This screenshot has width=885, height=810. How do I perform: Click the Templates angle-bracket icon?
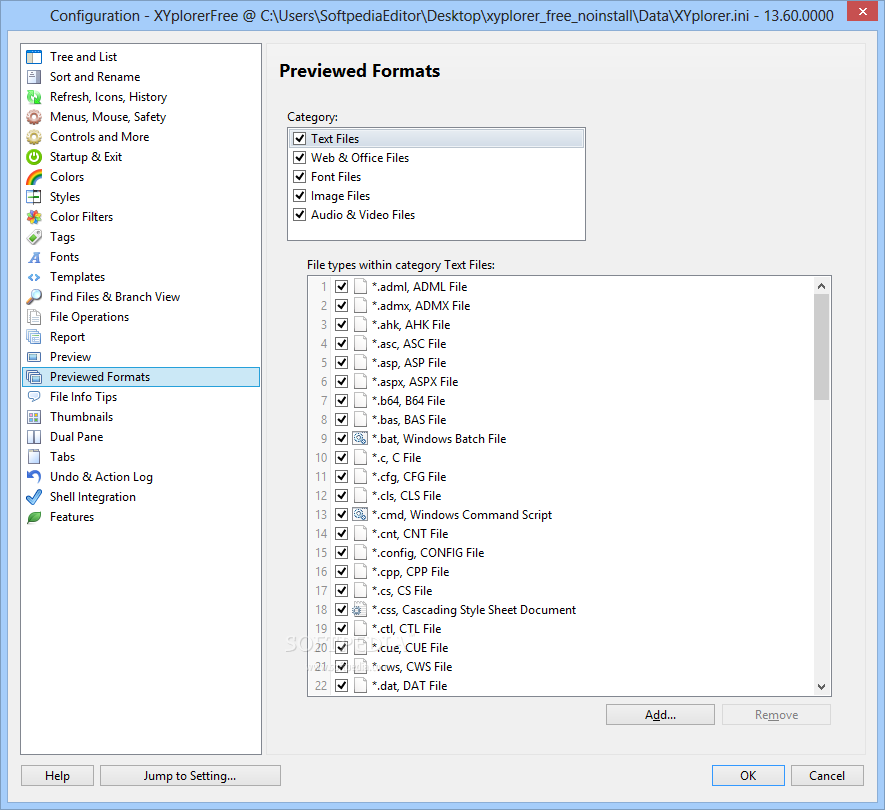point(34,277)
